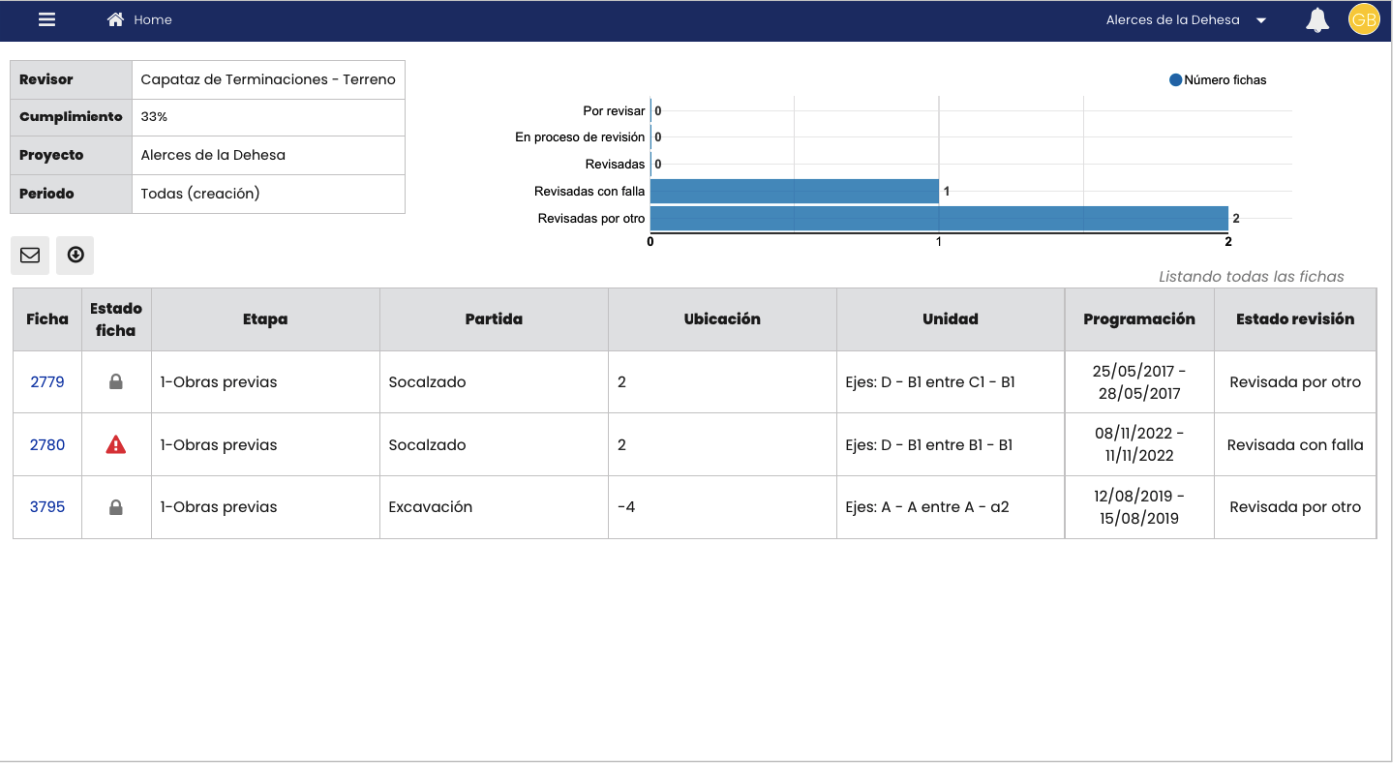Click the Estado revisión column header

coord(1295,319)
